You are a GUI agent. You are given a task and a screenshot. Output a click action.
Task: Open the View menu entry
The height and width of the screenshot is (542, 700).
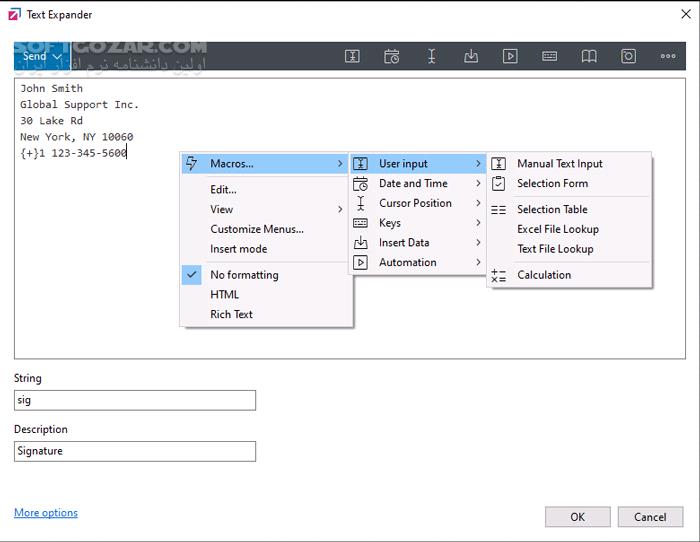[x=266, y=209]
